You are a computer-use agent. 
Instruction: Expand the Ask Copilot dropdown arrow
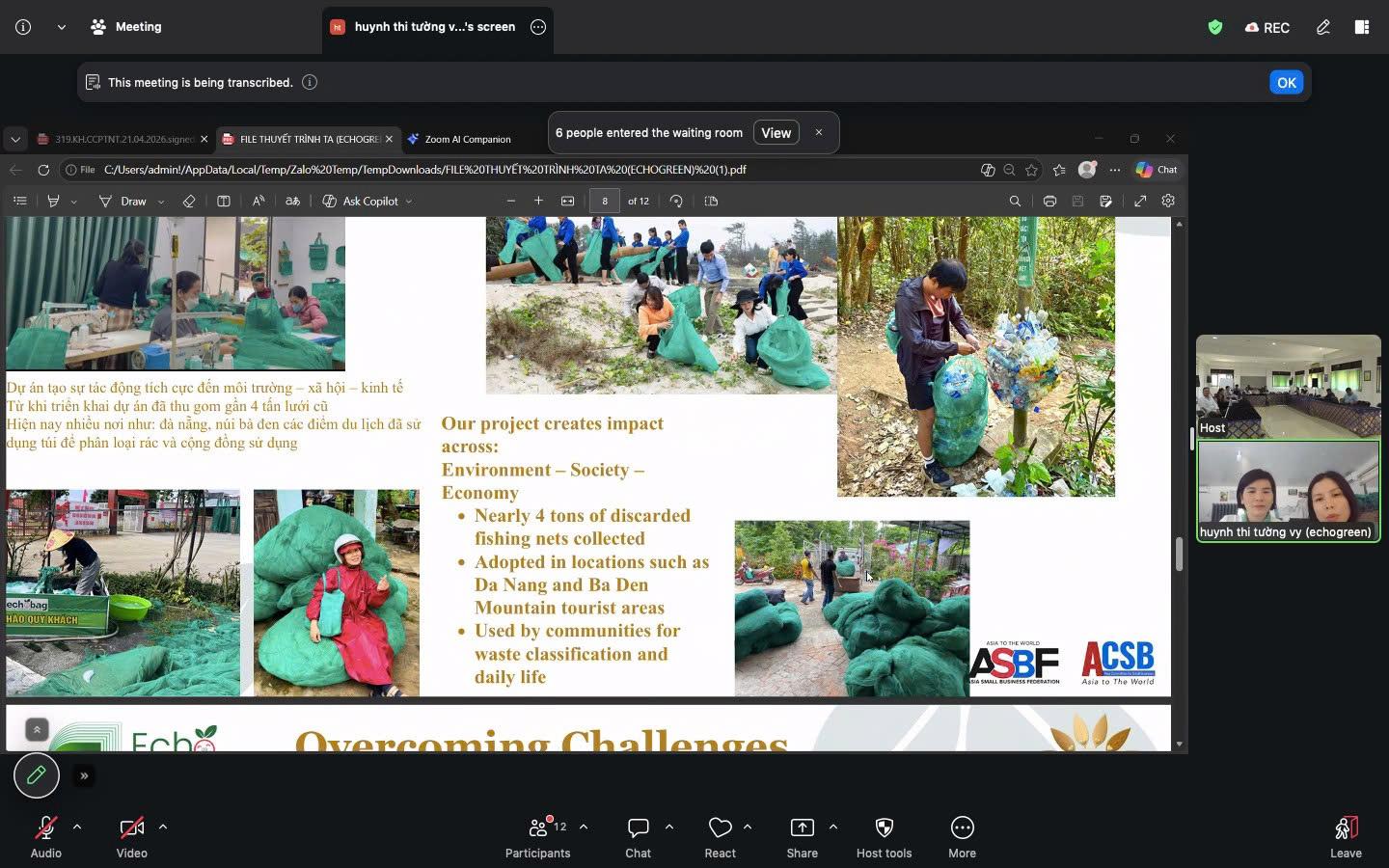[409, 202]
